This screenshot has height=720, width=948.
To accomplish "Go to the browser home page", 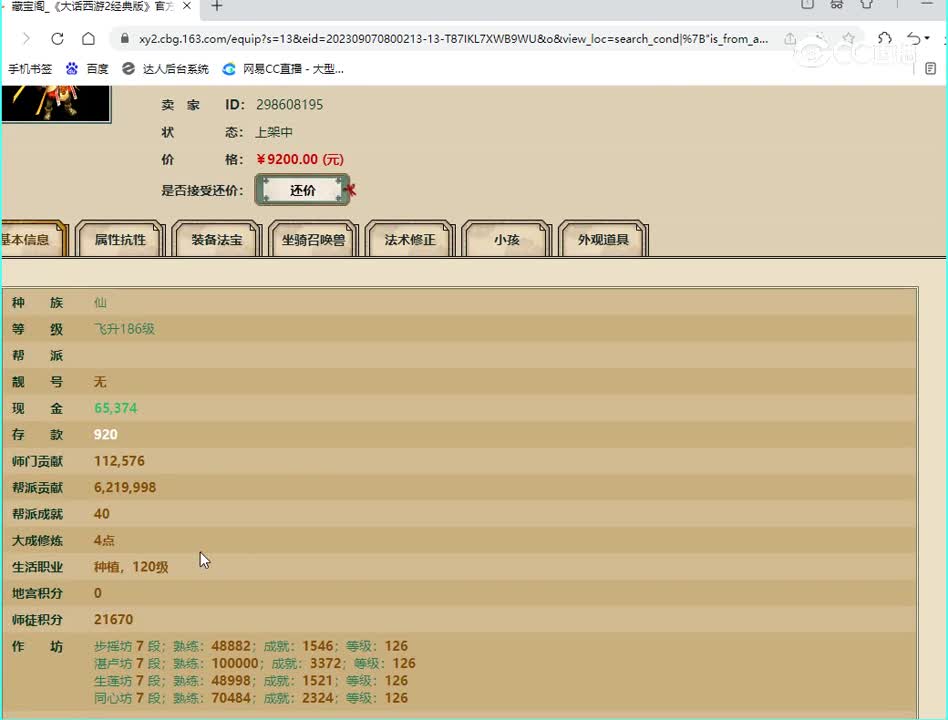I will (x=88, y=39).
